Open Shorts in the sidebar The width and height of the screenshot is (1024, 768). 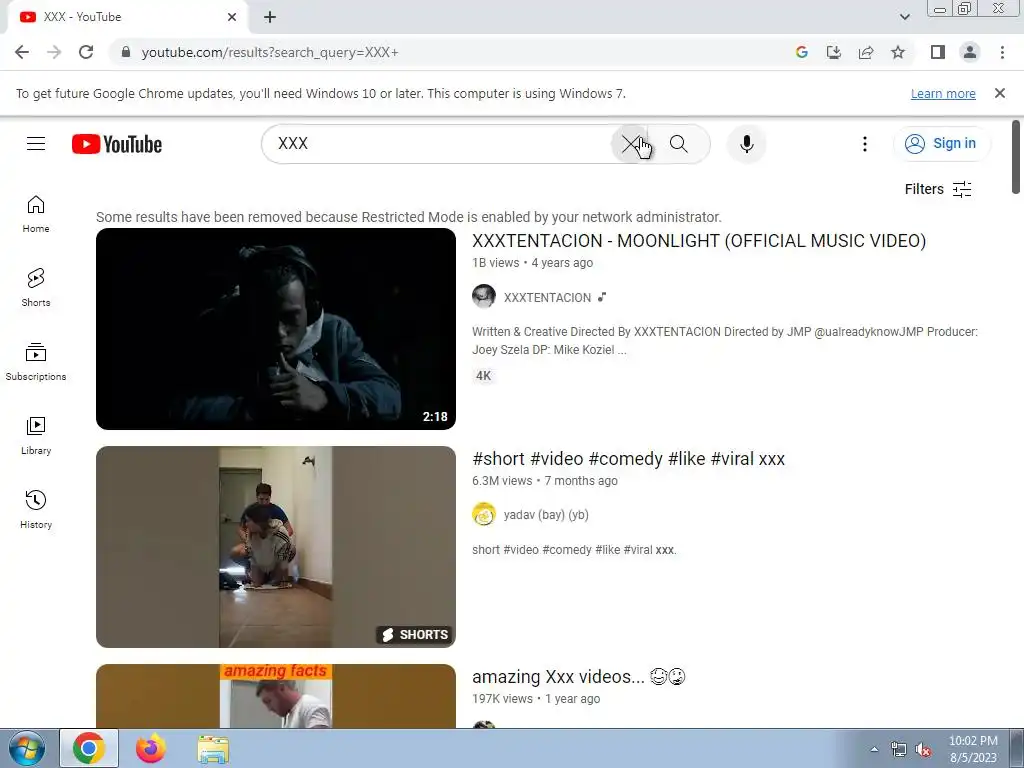point(36,288)
